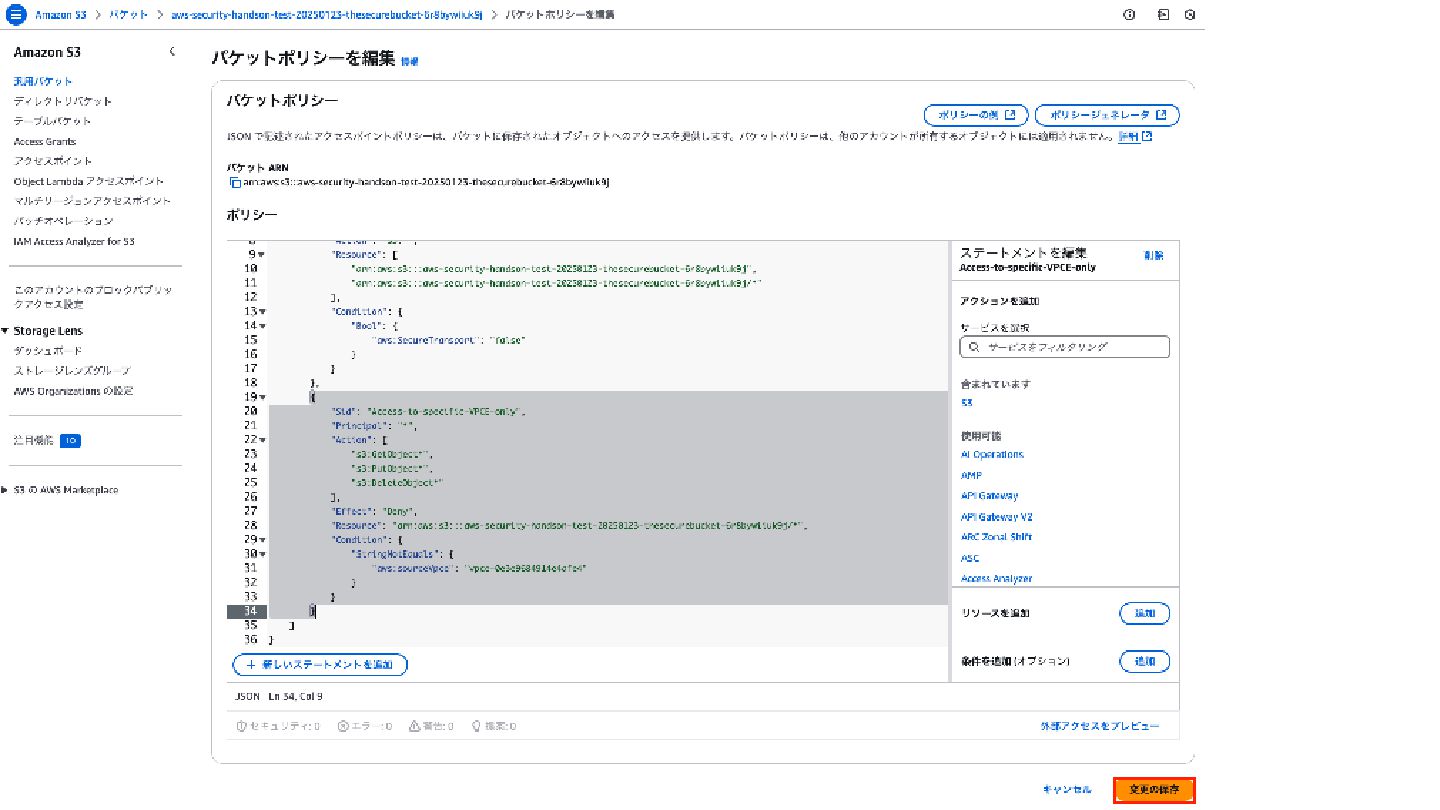Click 追加 button for リソースを追加
The width and height of the screenshot is (1440, 810).
click(1144, 613)
